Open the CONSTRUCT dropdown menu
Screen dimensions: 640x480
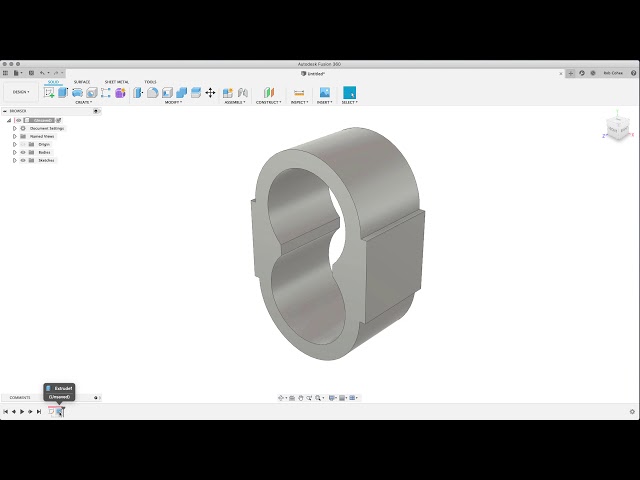(269, 102)
